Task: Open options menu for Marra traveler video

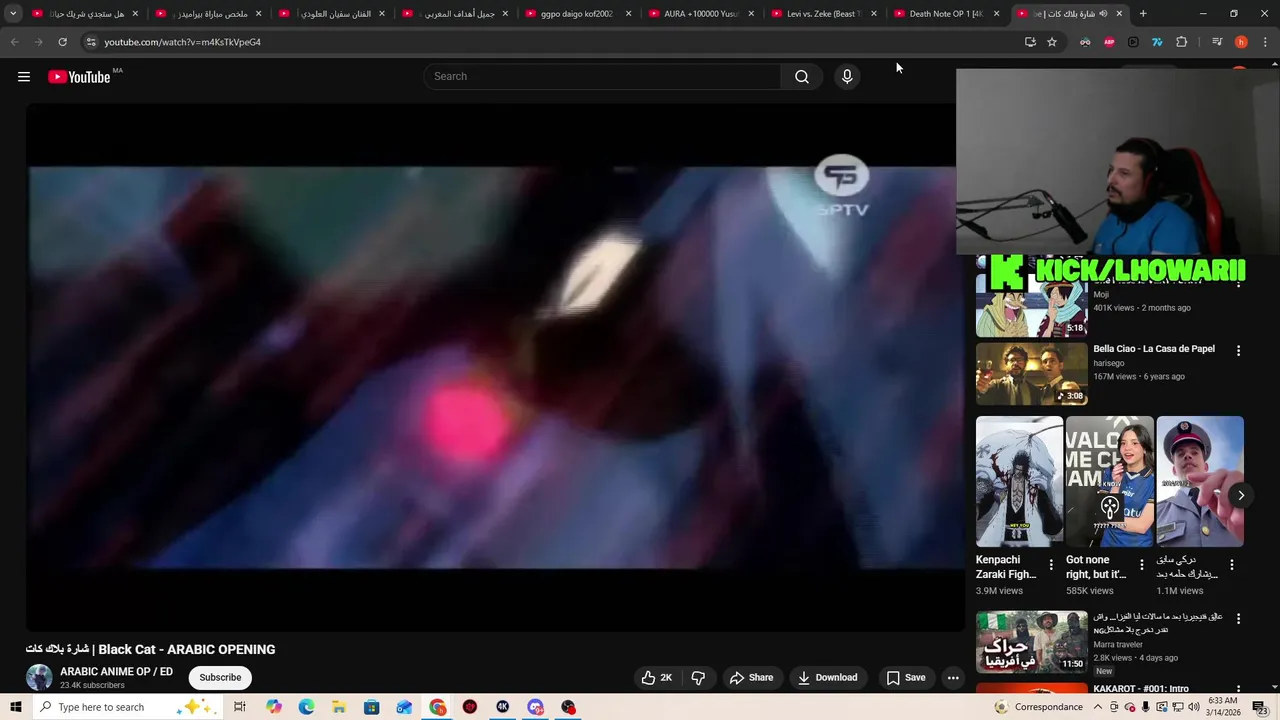Action: pyautogui.click(x=1238, y=619)
